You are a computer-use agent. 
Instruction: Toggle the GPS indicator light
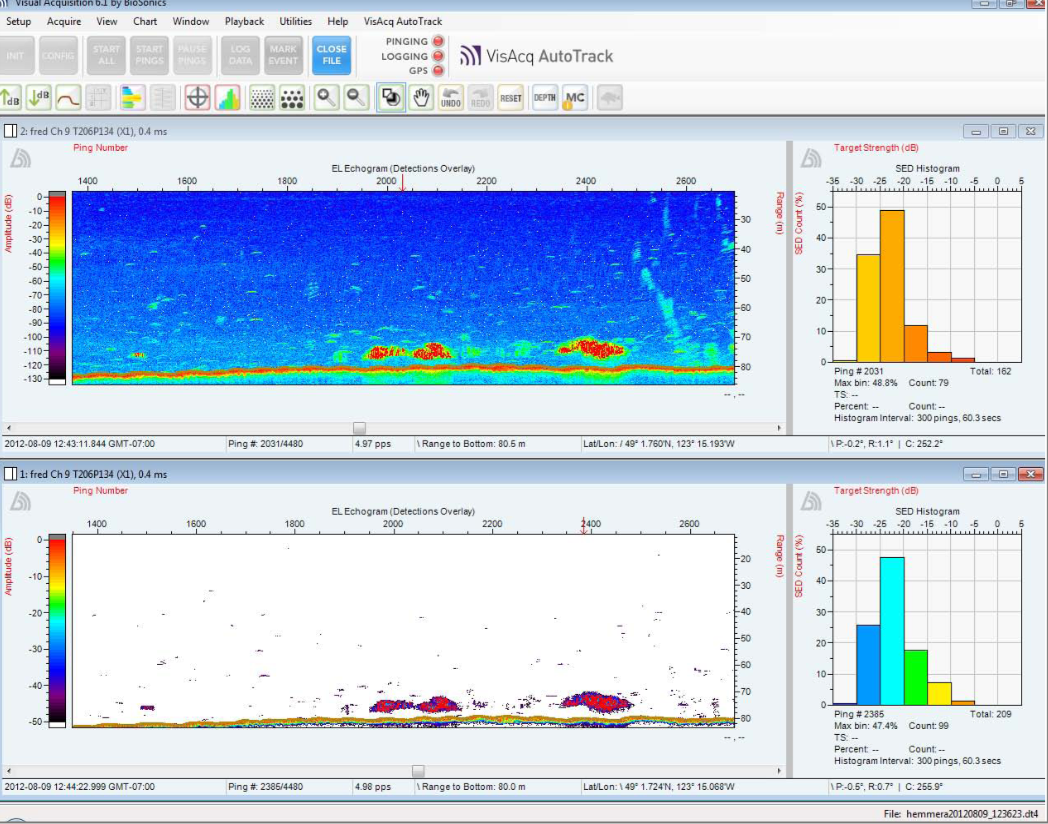437,71
